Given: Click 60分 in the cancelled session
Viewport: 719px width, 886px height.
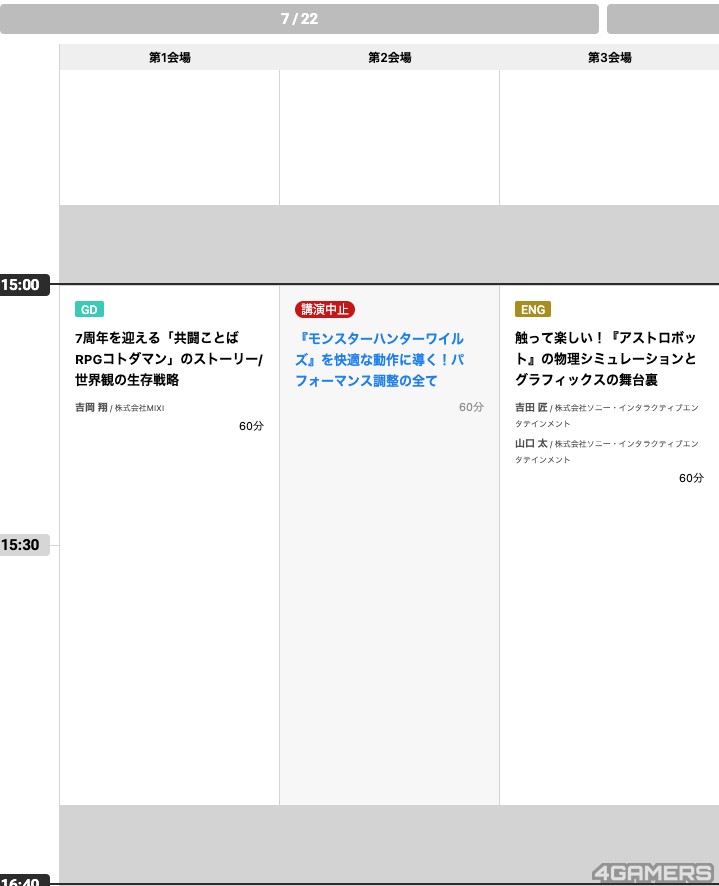Looking at the screenshot, I should (x=471, y=407).
